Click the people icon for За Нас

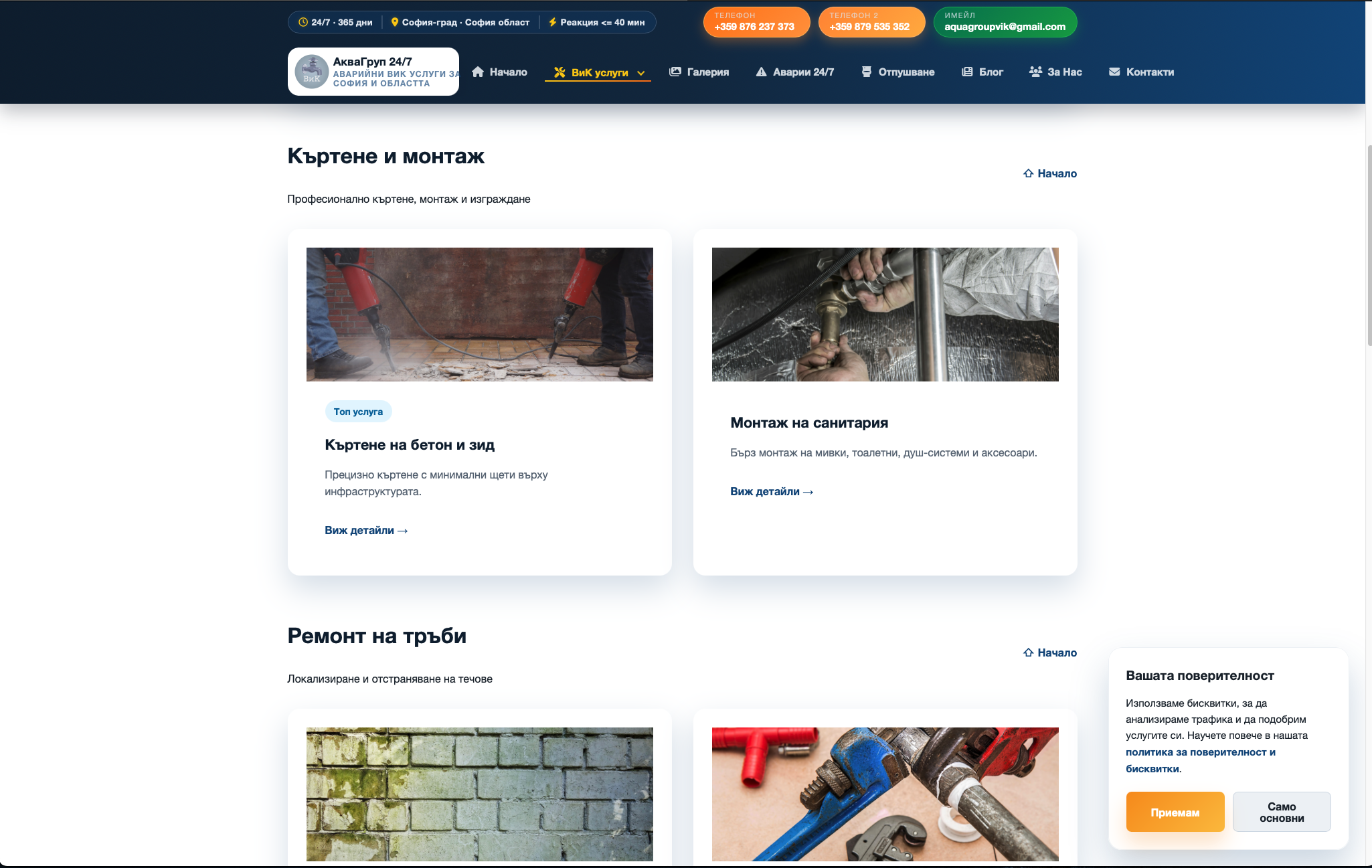[1035, 72]
